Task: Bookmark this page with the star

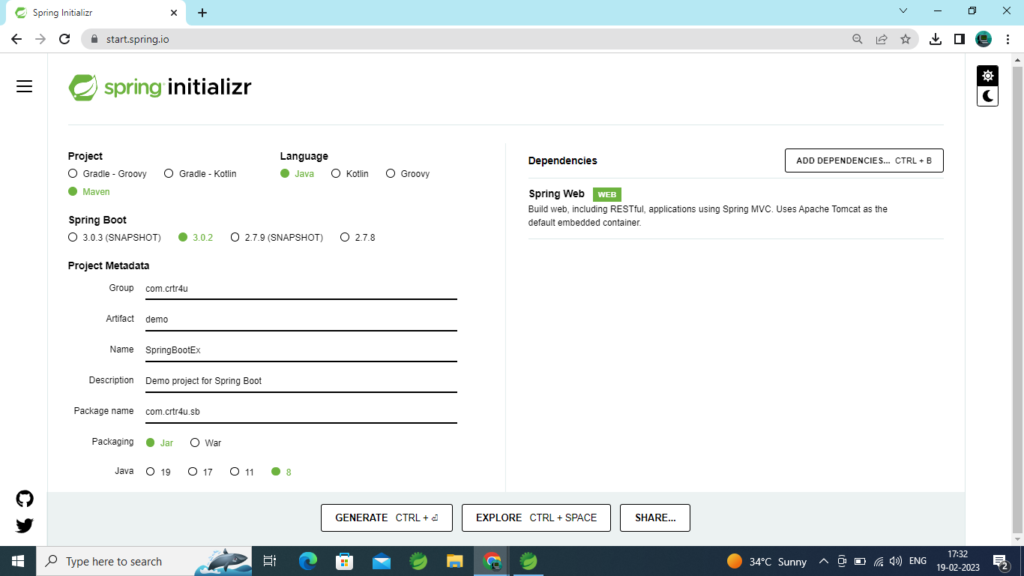Action: click(905, 39)
